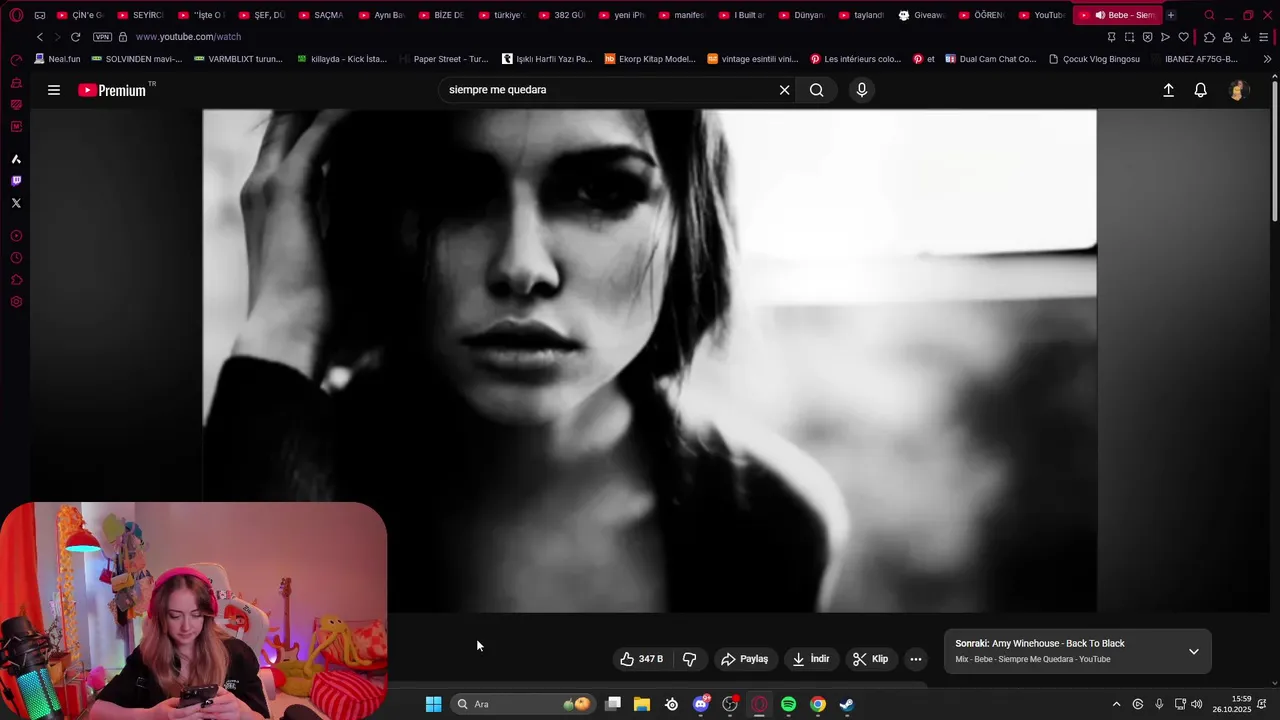Reload the current page

[75, 37]
